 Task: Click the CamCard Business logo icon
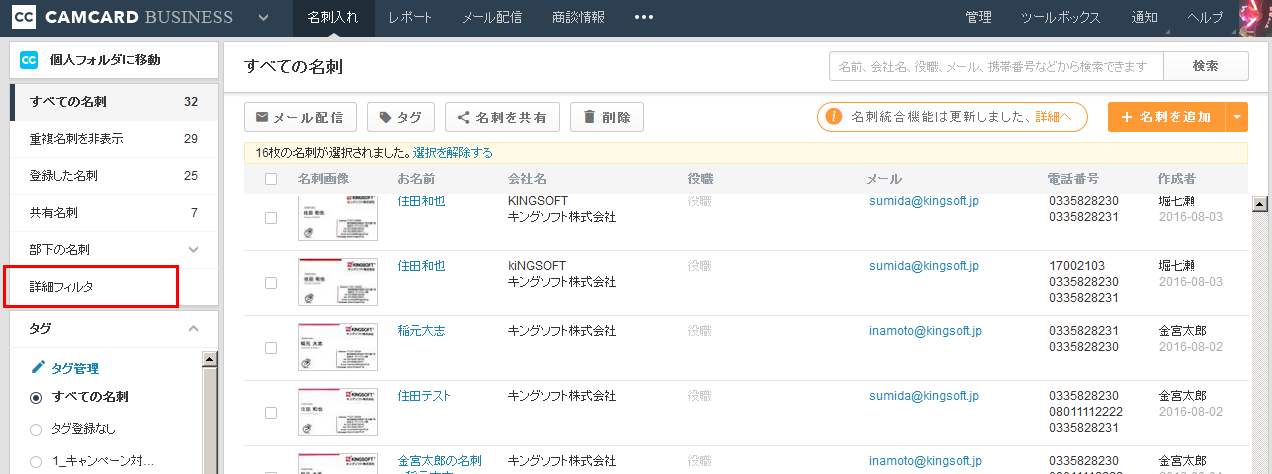coord(25,17)
